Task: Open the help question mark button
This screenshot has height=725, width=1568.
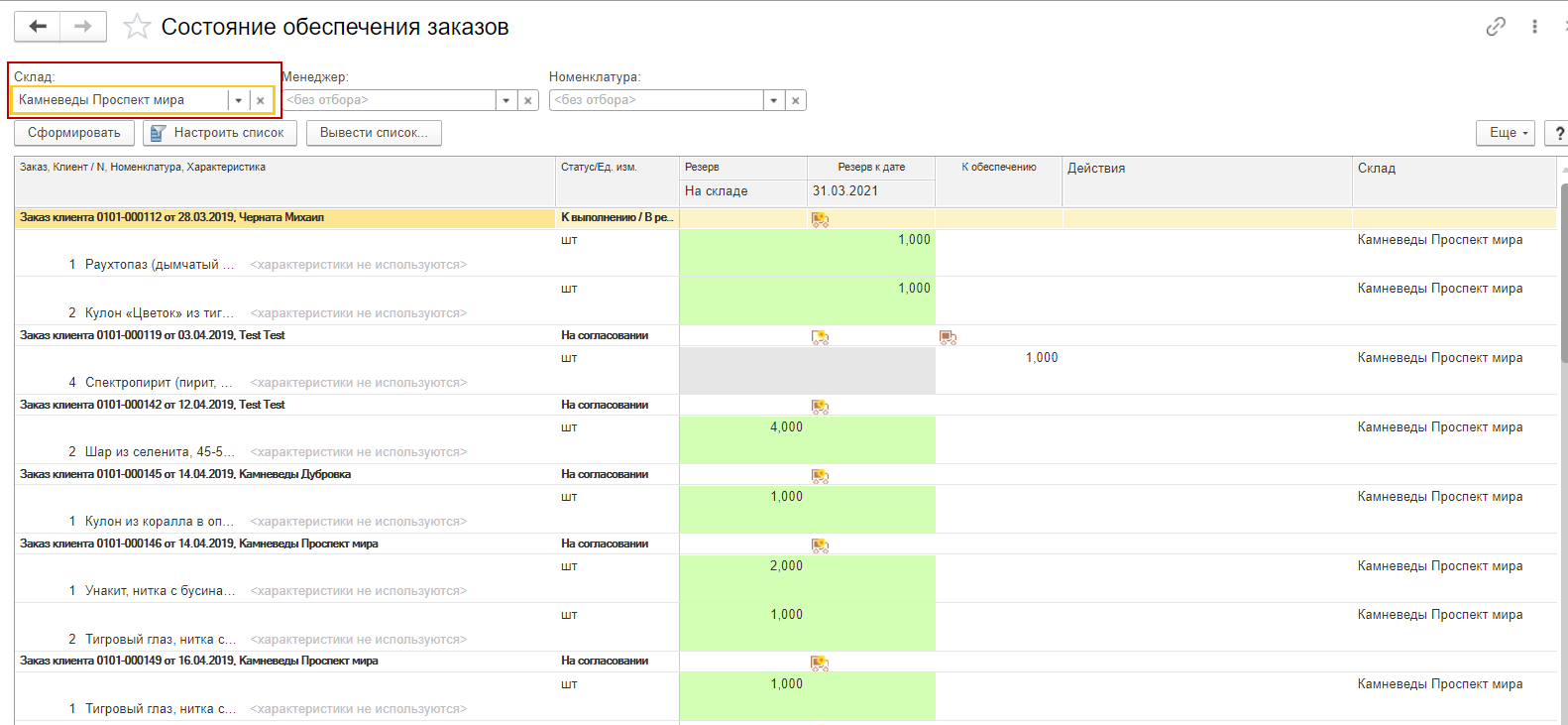Action: [x=1559, y=133]
